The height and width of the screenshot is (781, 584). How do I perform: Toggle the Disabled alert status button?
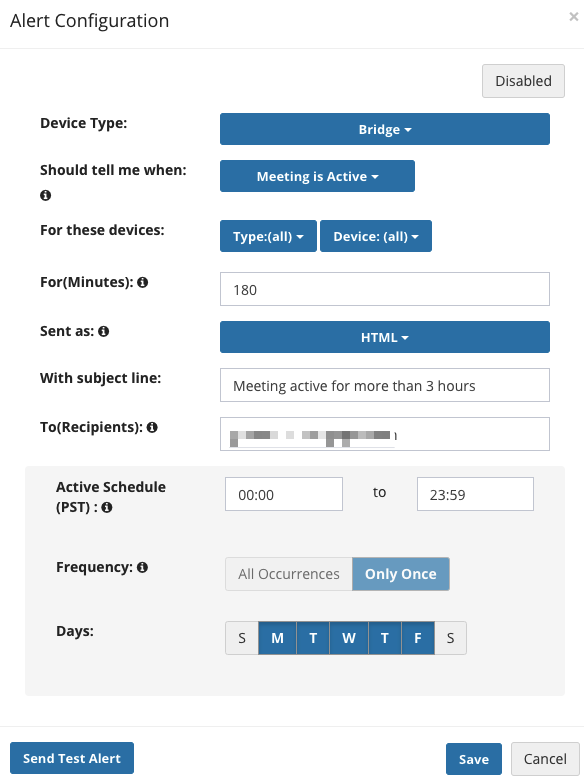pos(523,81)
